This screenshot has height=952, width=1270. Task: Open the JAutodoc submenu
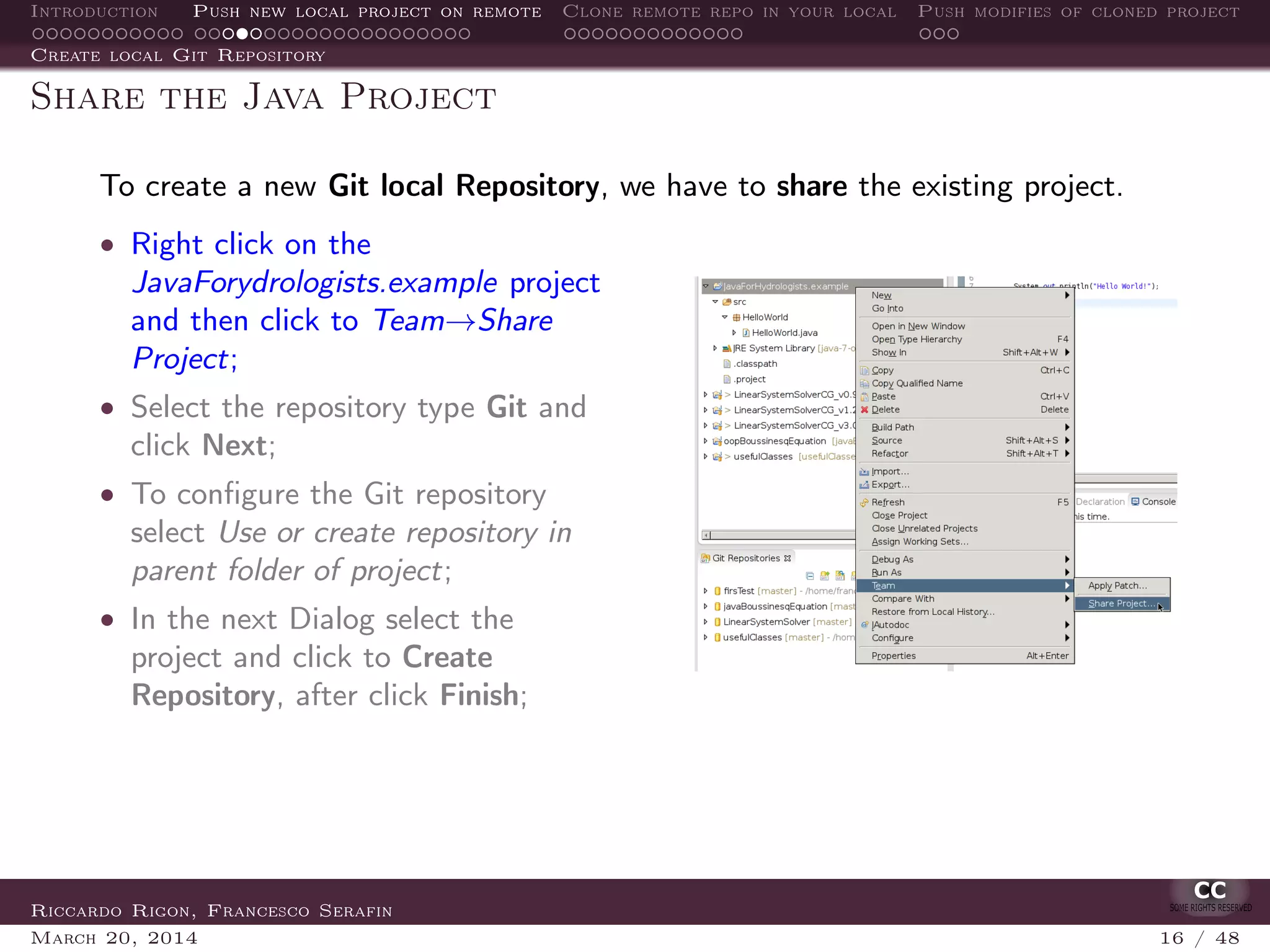tap(965, 625)
